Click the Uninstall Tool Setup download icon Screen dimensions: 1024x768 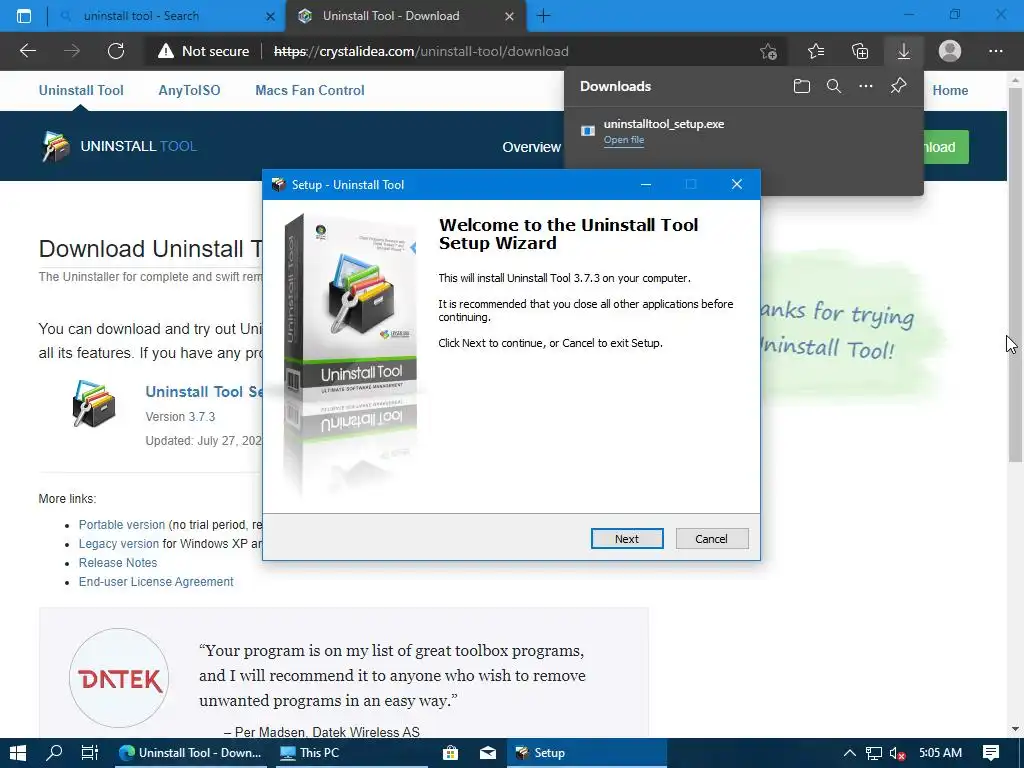point(94,404)
